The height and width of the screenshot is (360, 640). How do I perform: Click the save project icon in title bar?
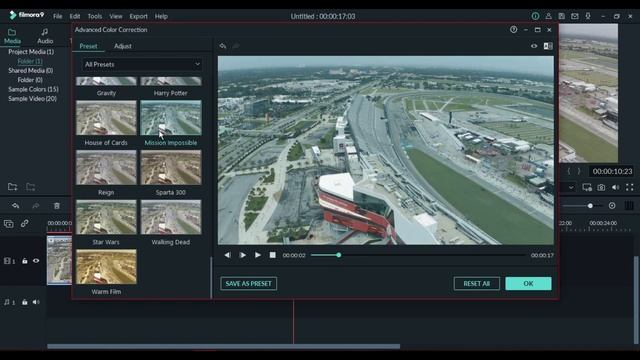pos(562,16)
